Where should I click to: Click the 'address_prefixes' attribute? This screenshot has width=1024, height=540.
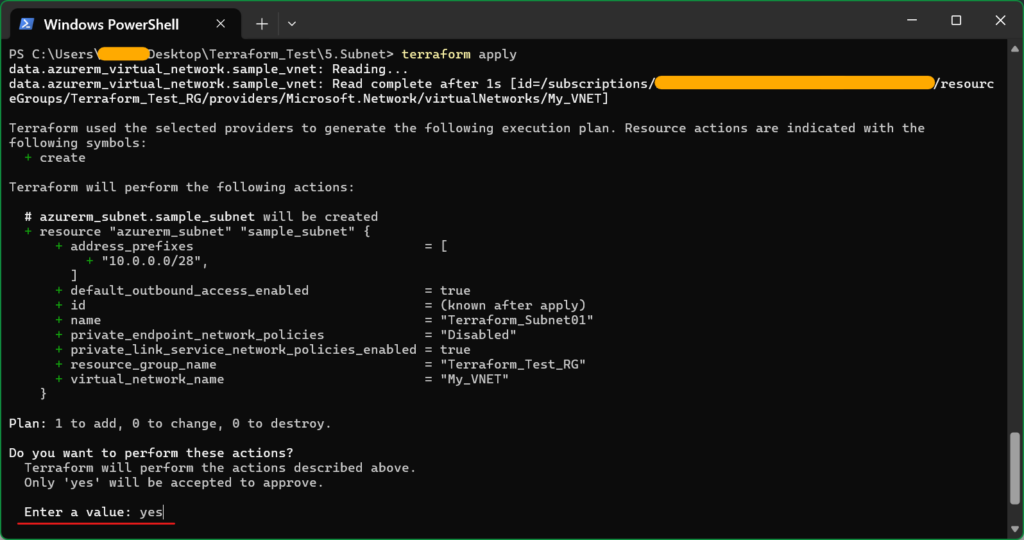coord(132,246)
